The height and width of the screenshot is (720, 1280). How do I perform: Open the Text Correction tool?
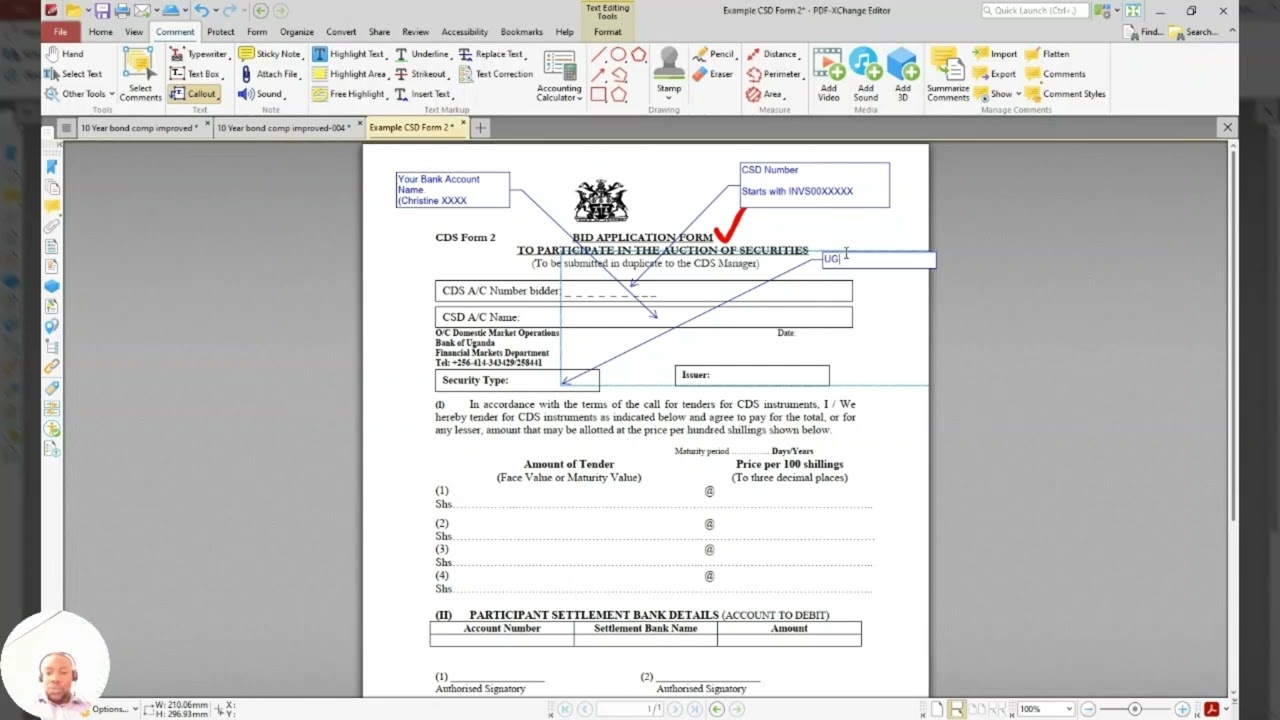496,74
